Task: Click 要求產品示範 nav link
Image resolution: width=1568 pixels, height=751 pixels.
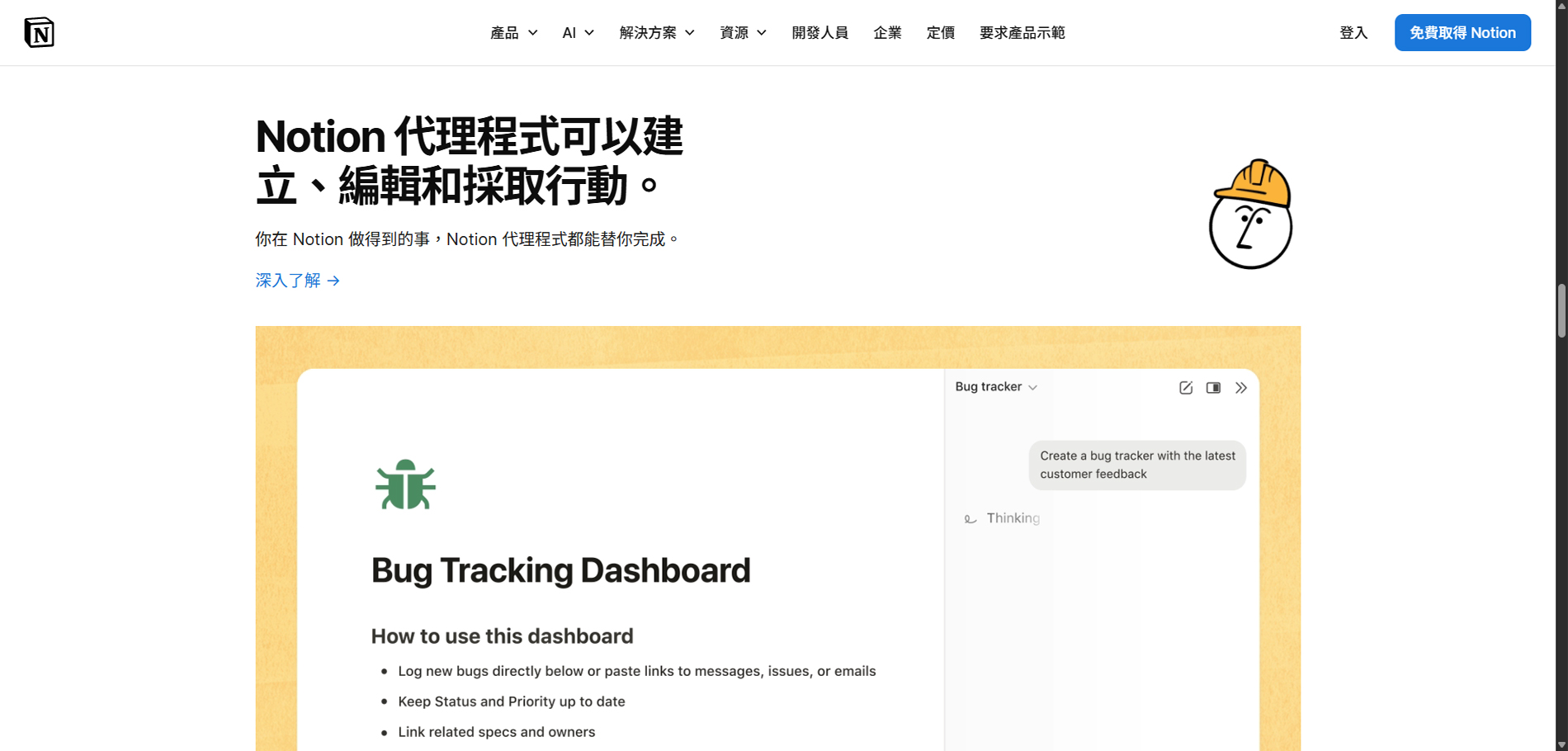Action: 1022,33
